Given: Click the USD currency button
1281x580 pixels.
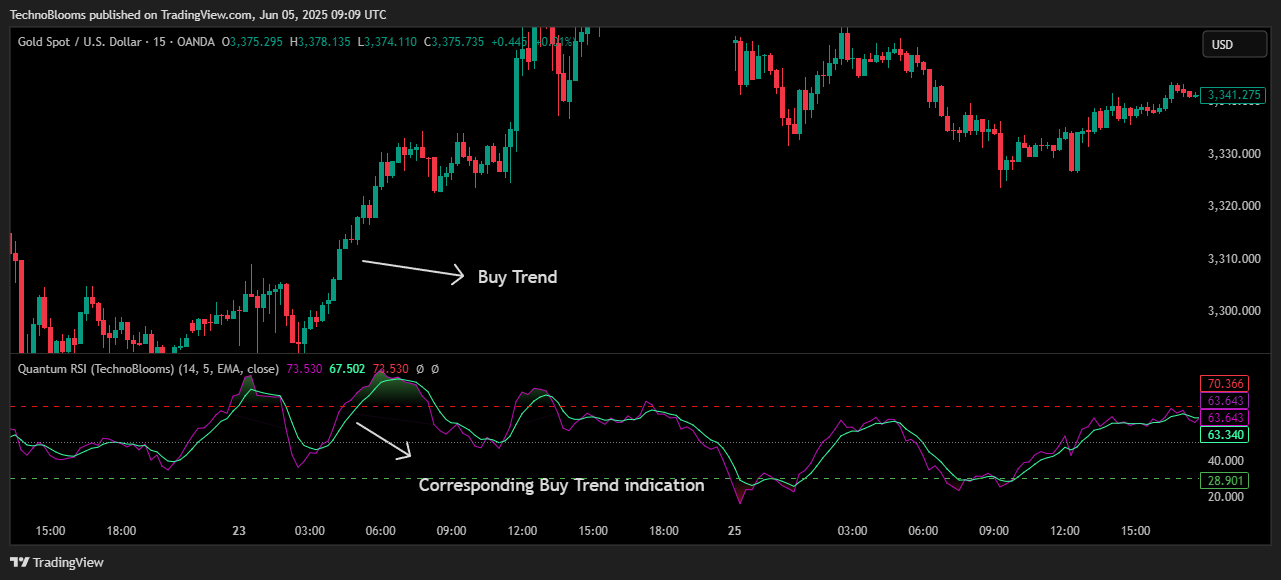Looking at the screenshot, I should [x=1234, y=44].
